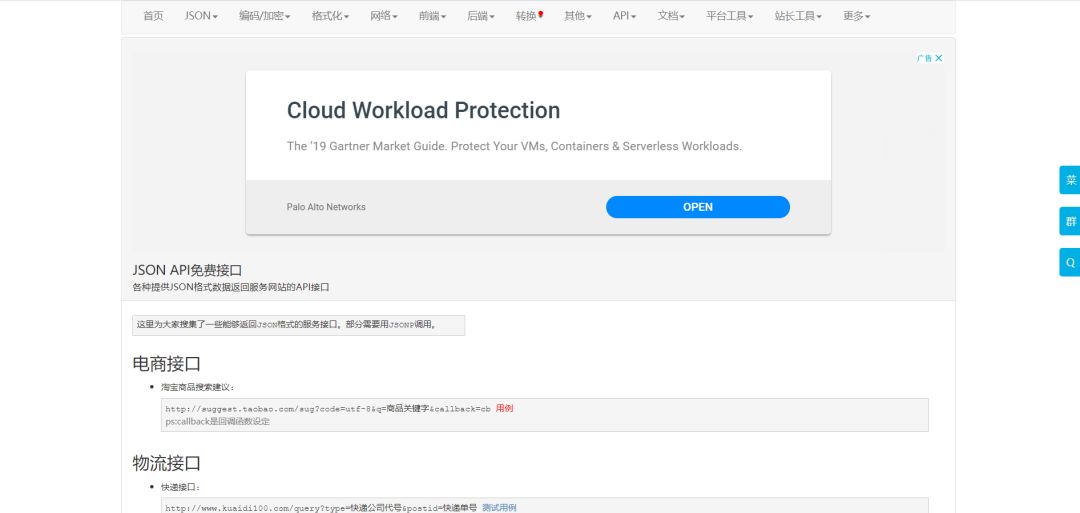The image size is (1080, 513).
Task: Open the 平台工具 dropdown
Action: (729, 16)
